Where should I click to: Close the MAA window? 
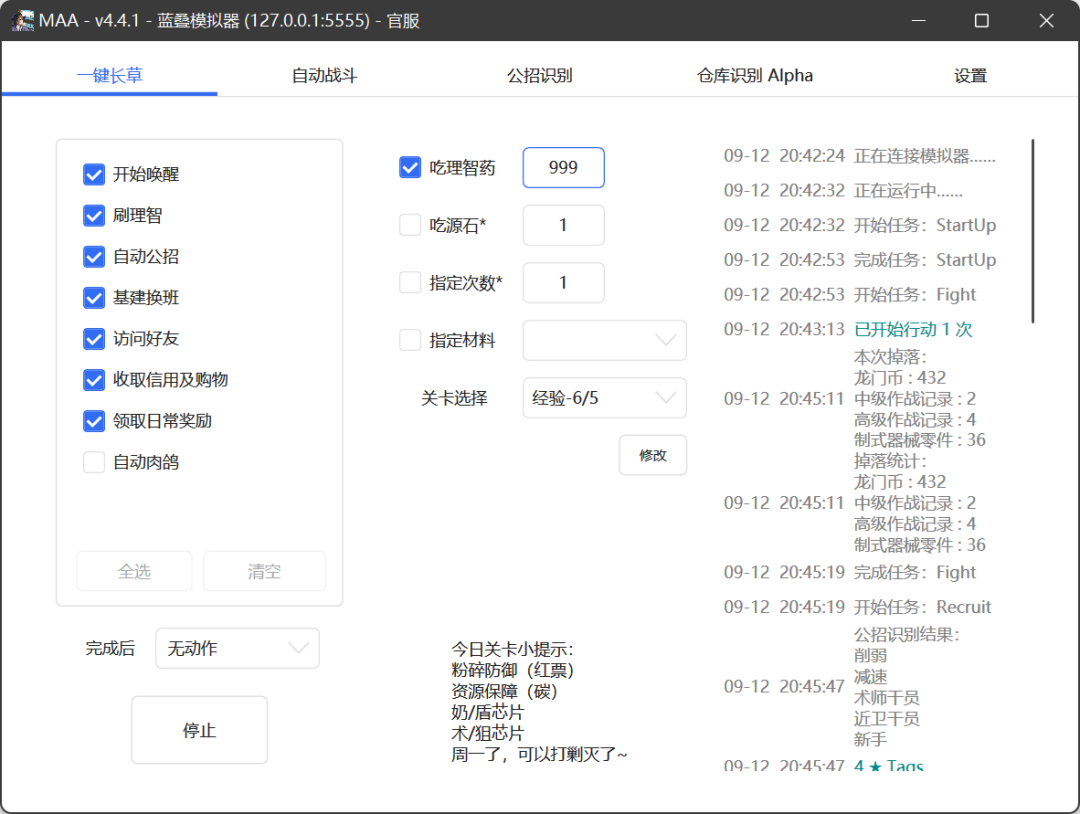pos(1046,21)
